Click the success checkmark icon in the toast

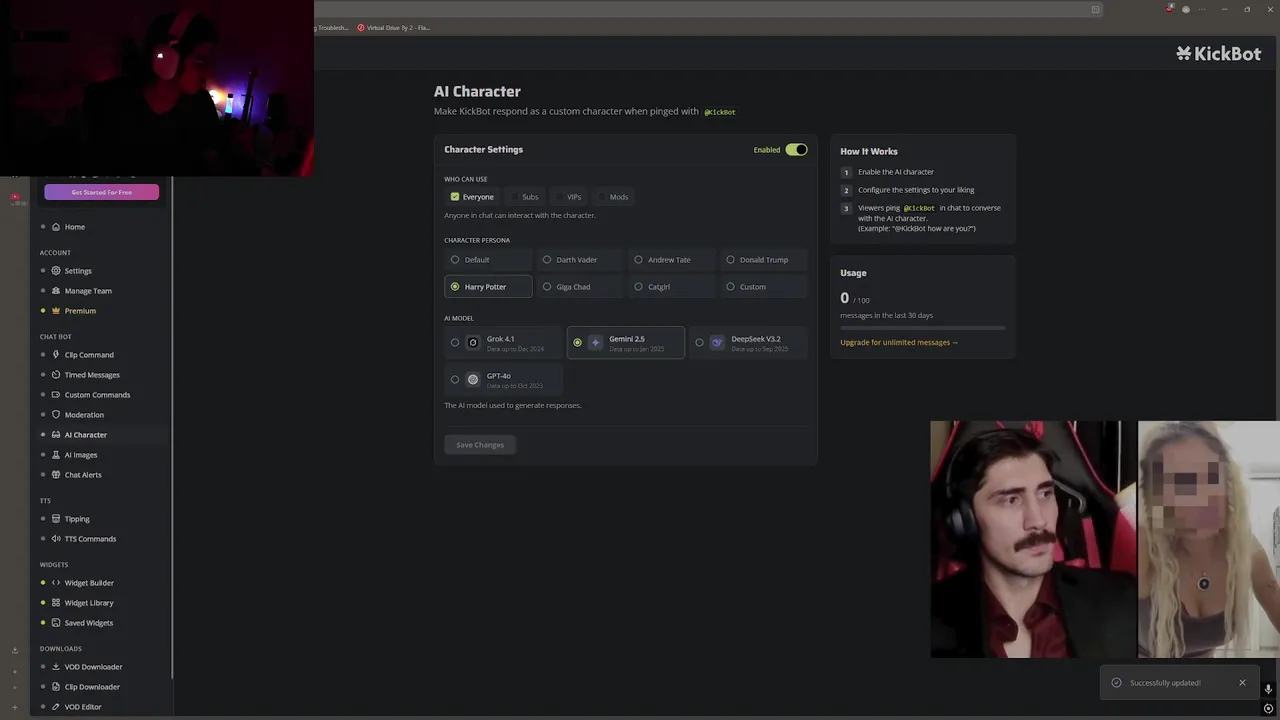(1117, 683)
